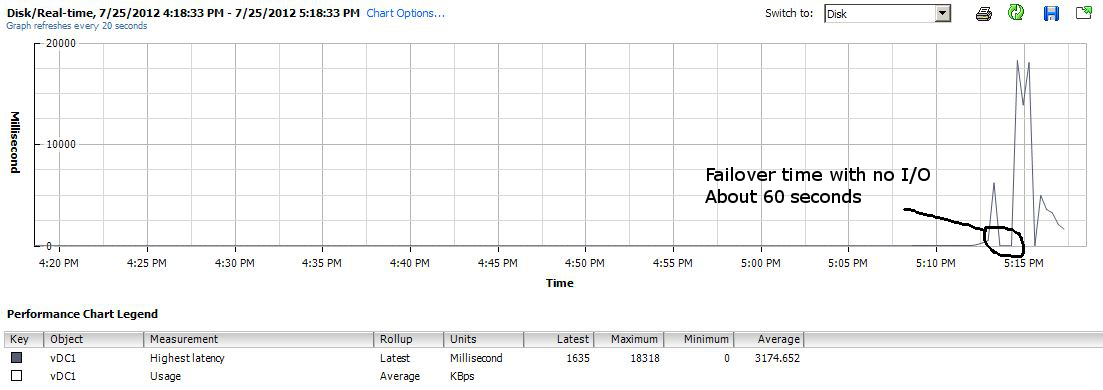Click the highest latency spike on the chart

click(x=1017, y=61)
